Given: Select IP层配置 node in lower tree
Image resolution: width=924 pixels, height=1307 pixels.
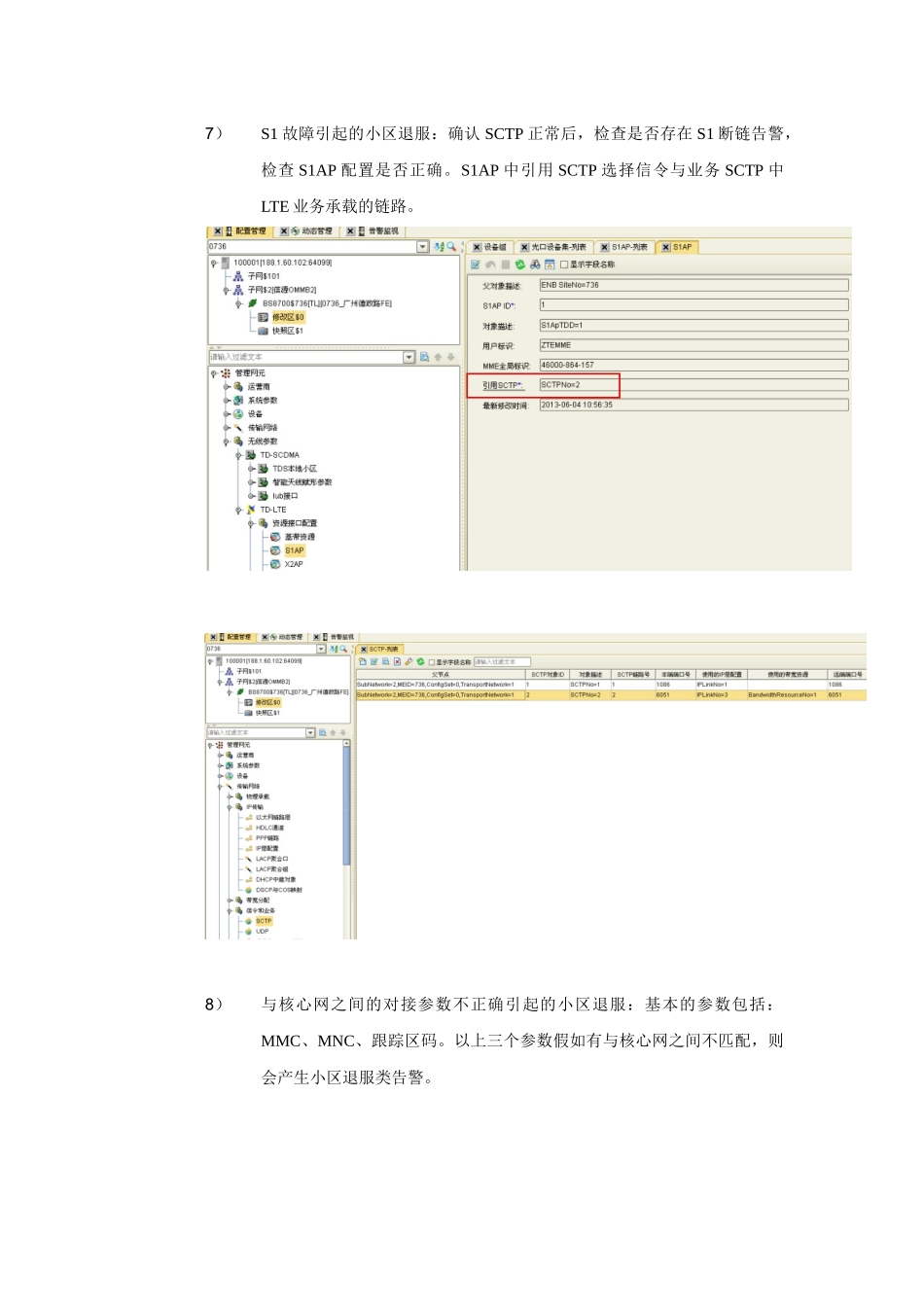Looking at the screenshot, I should coord(267,849).
